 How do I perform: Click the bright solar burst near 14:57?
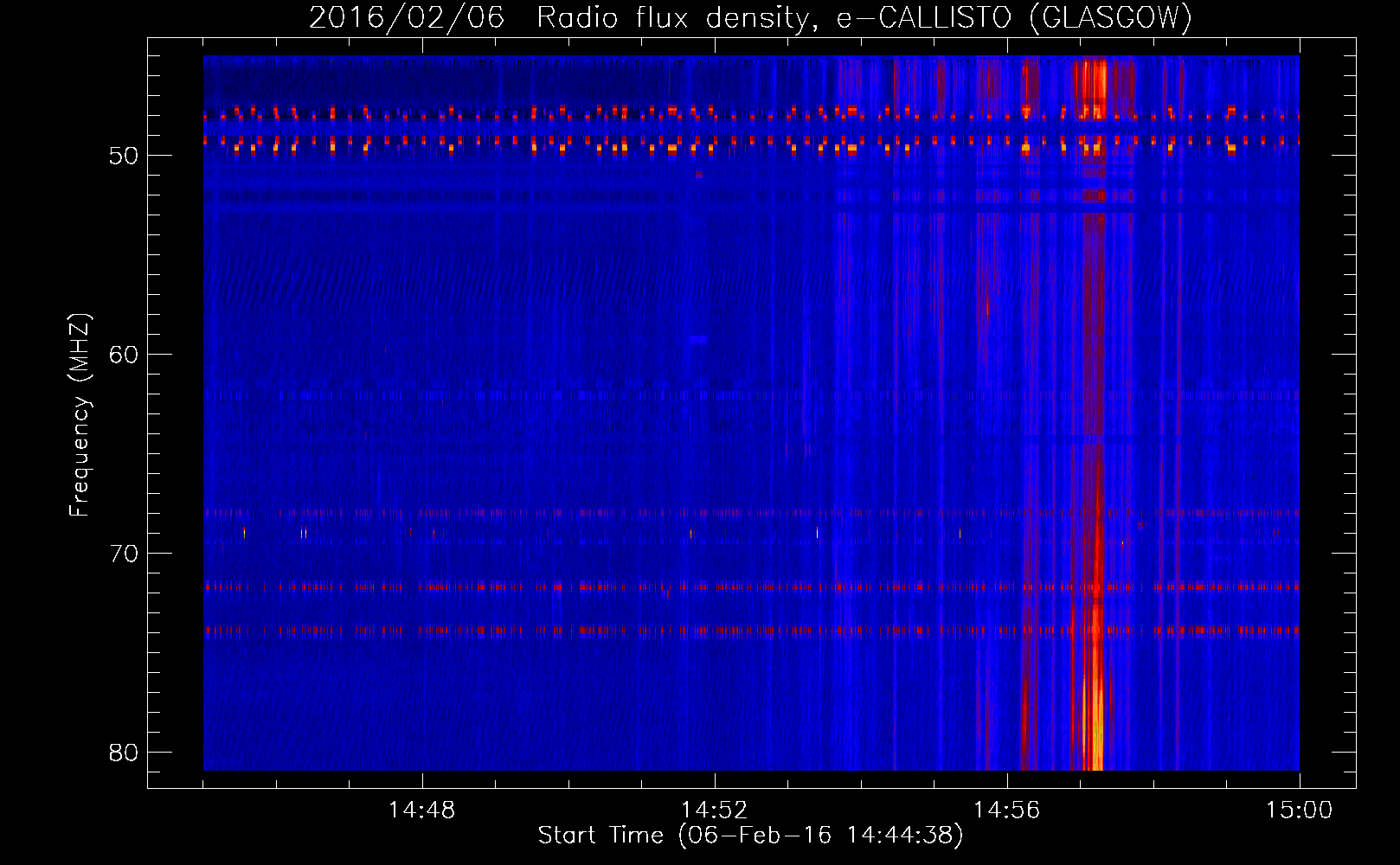point(1094,413)
